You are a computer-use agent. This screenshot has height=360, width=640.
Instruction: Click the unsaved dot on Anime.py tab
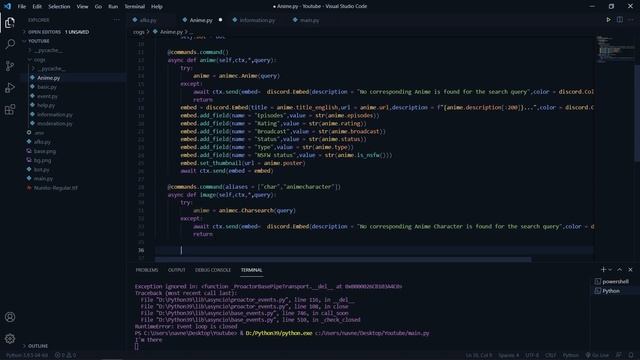click(x=220, y=20)
